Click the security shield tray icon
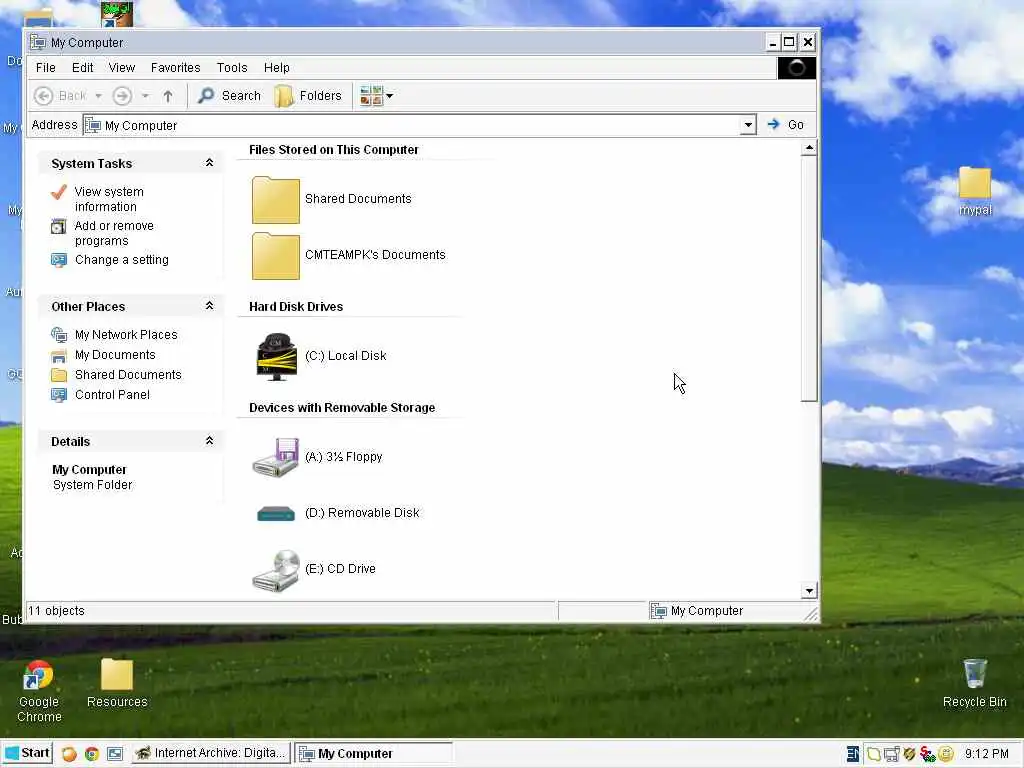The image size is (1024, 768). (909, 754)
